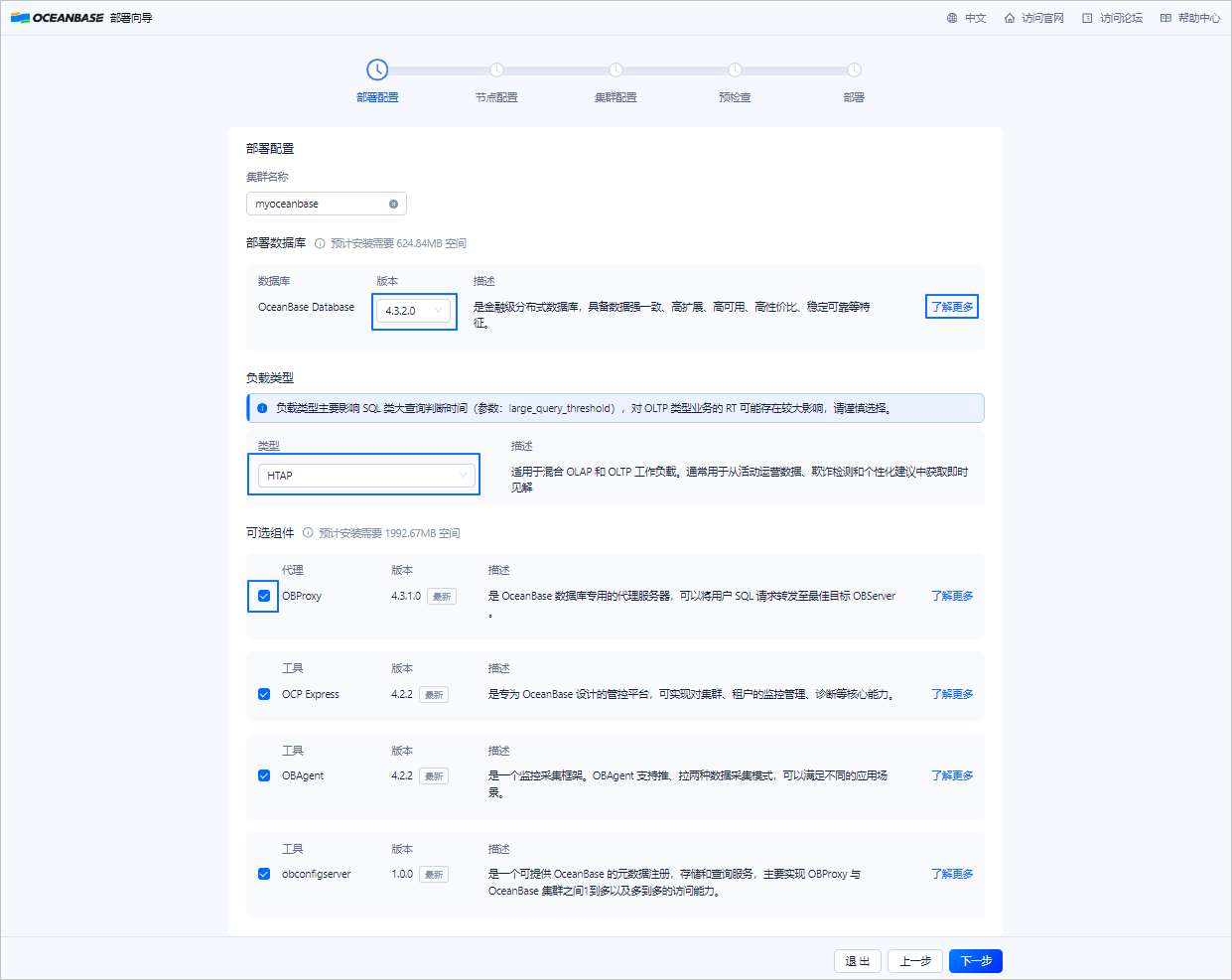Screen dimensions: 1232x980
Task: Select the 部署配置 step label
Action: pyautogui.click(x=377, y=97)
